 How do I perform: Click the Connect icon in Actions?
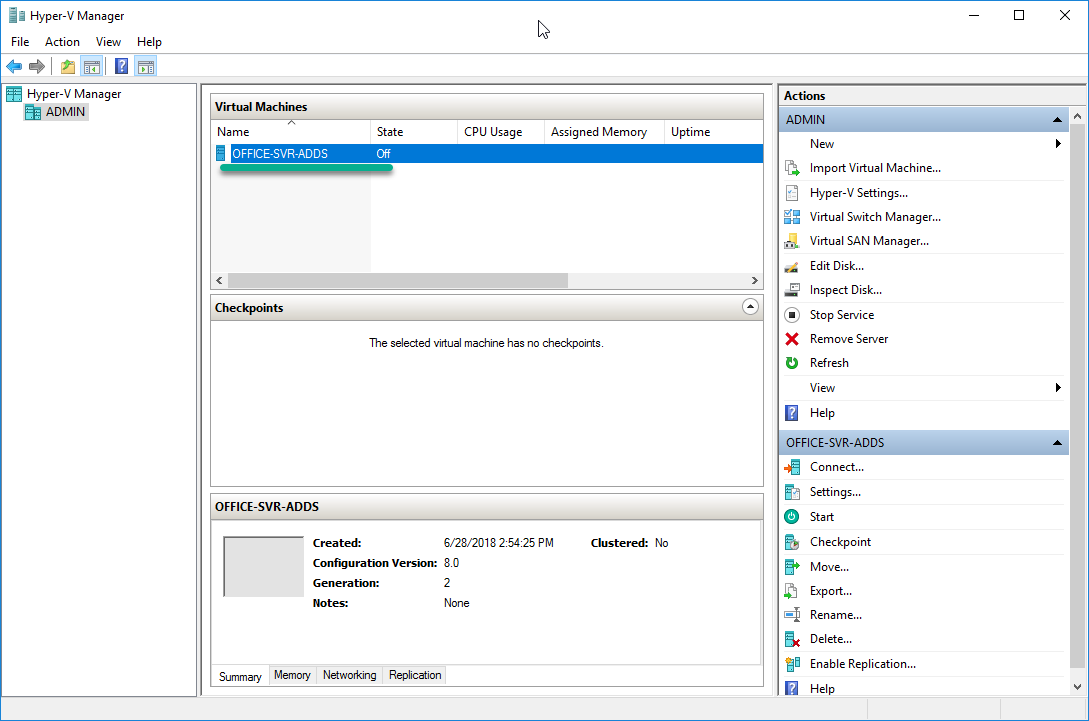coord(792,467)
